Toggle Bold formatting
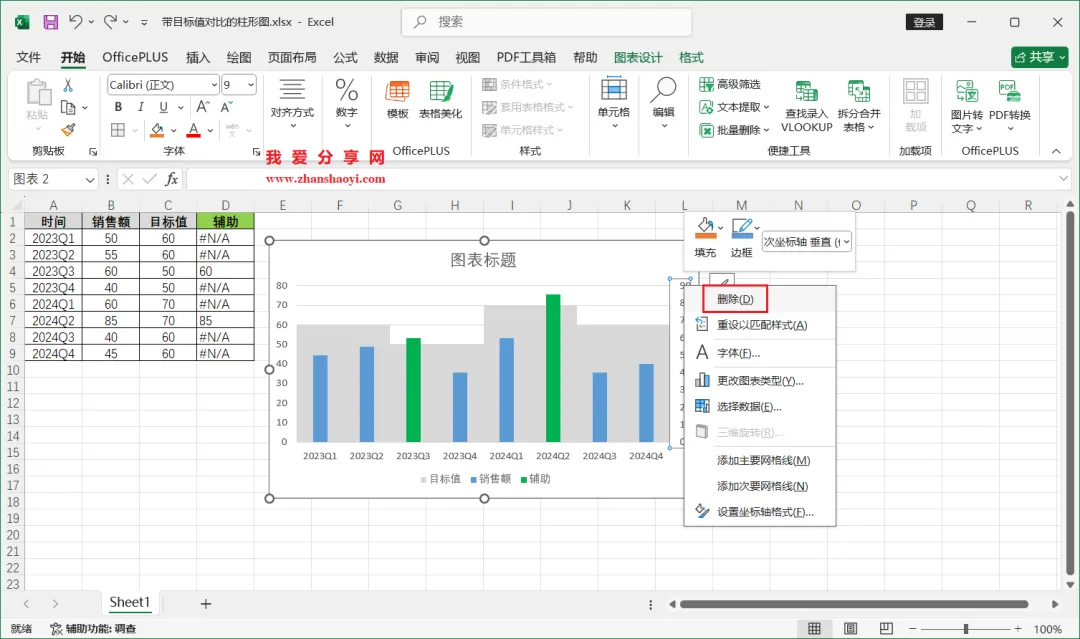 click(118, 107)
